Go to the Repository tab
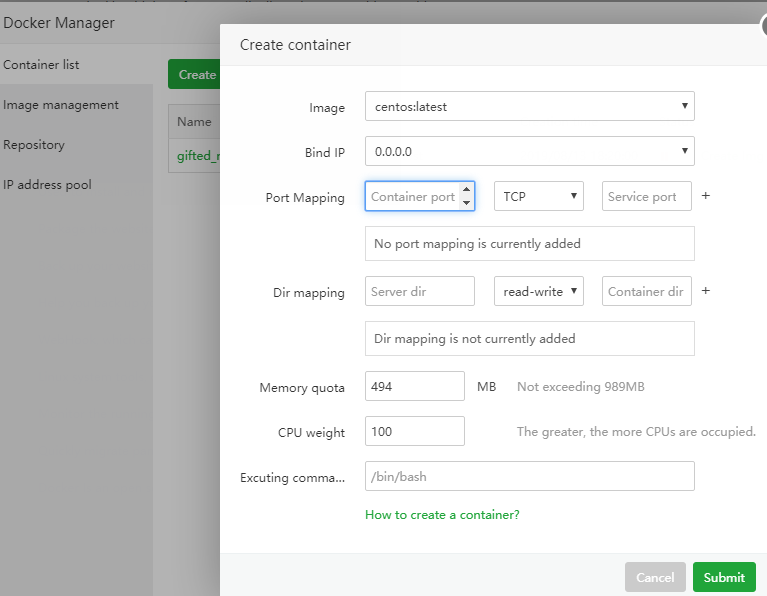The width and height of the screenshot is (767, 596). pyautogui.click(x=34, y=145)
